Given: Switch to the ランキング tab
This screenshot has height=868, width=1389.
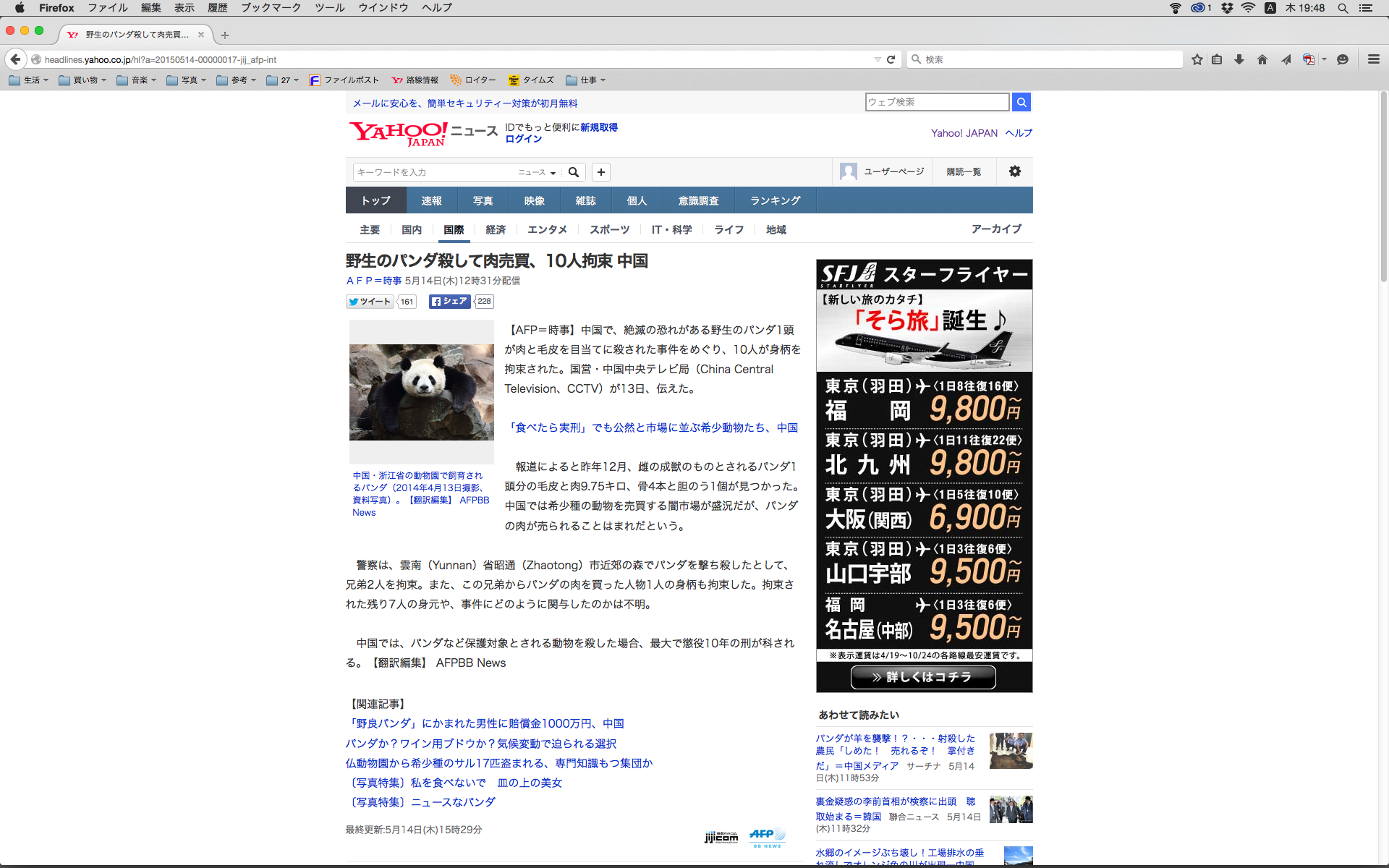Looking at the screenshot, I should (x=775, y=200).
